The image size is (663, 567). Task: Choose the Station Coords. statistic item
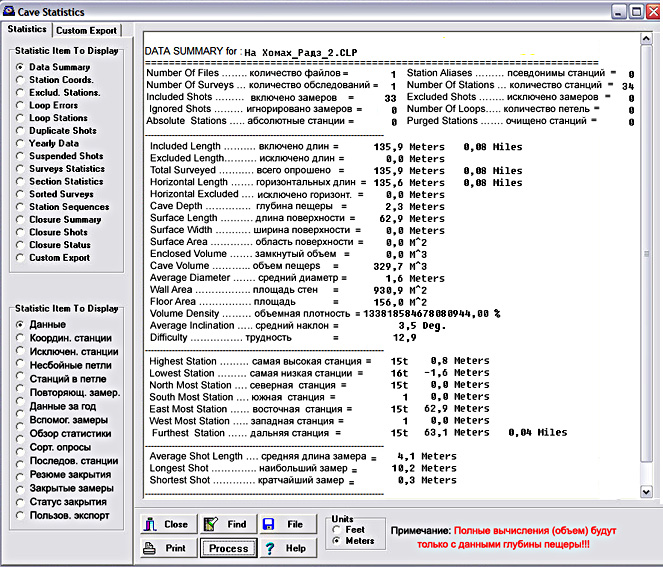pyautogui.click(x=20, y=80)
